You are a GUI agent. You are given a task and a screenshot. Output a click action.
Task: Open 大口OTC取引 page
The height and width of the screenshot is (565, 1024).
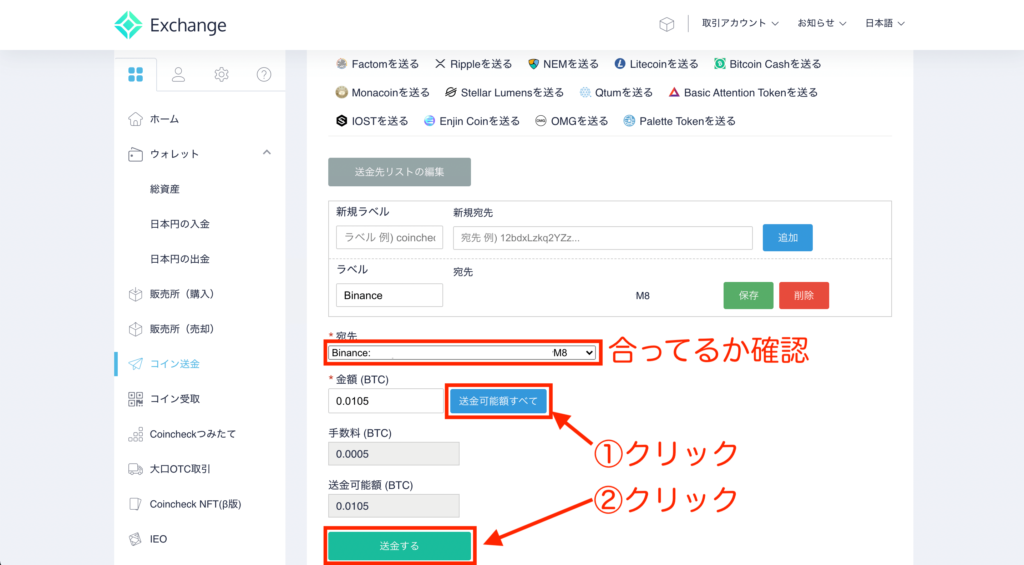coord(180,469)
